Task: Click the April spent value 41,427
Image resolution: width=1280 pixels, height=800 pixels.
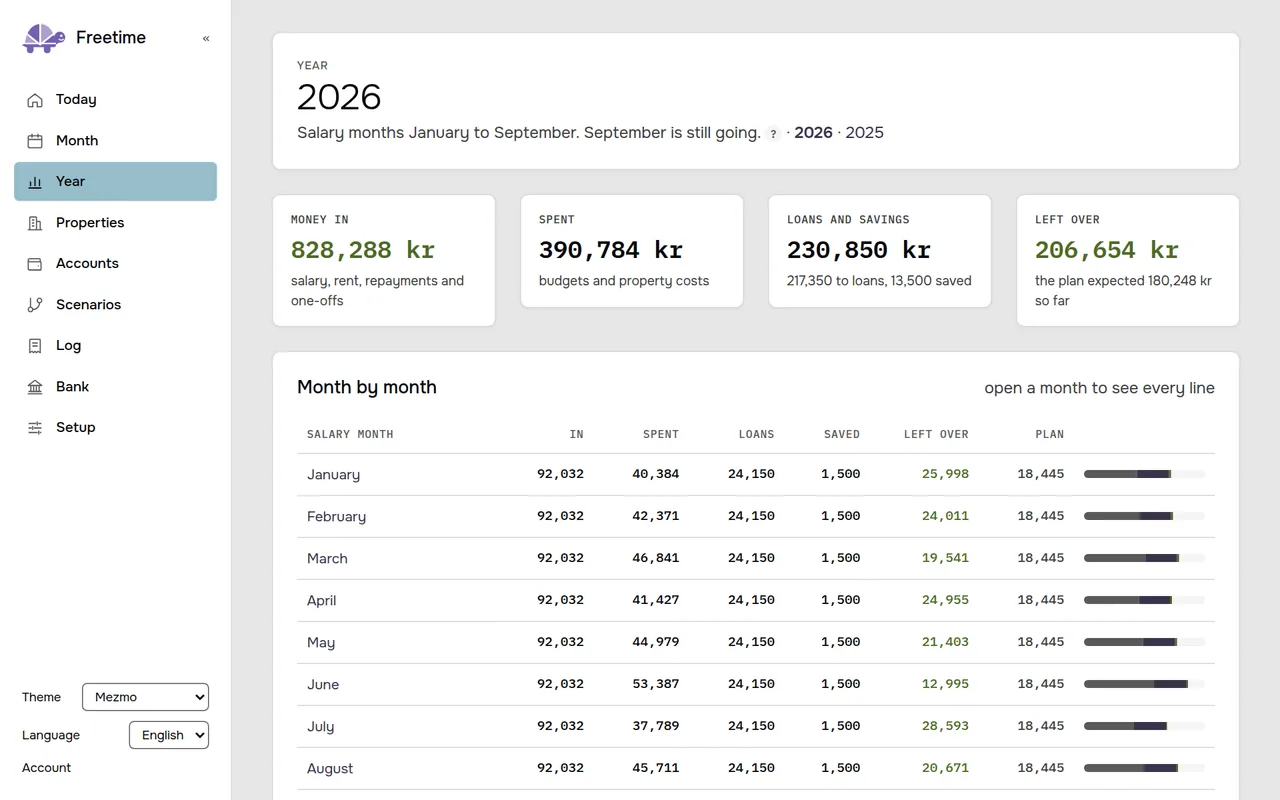Action: click(x=655, y=600)
